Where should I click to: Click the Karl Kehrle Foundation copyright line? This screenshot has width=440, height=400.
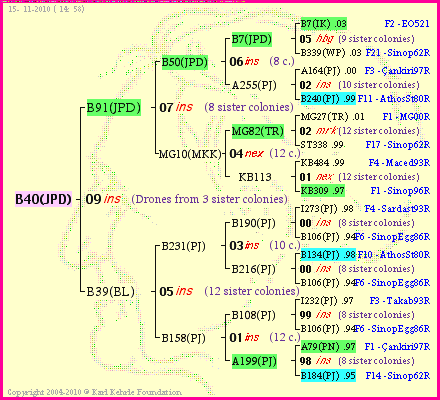(94, 392)
